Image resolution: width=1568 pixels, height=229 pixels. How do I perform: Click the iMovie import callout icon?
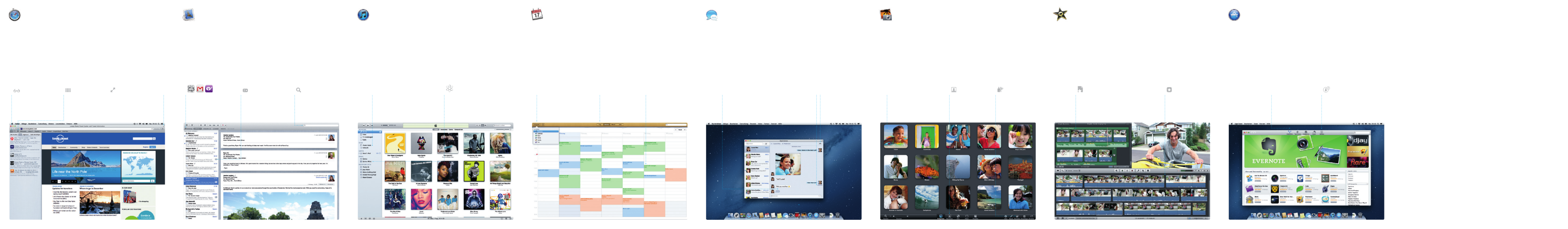[x=1080, y=89]
